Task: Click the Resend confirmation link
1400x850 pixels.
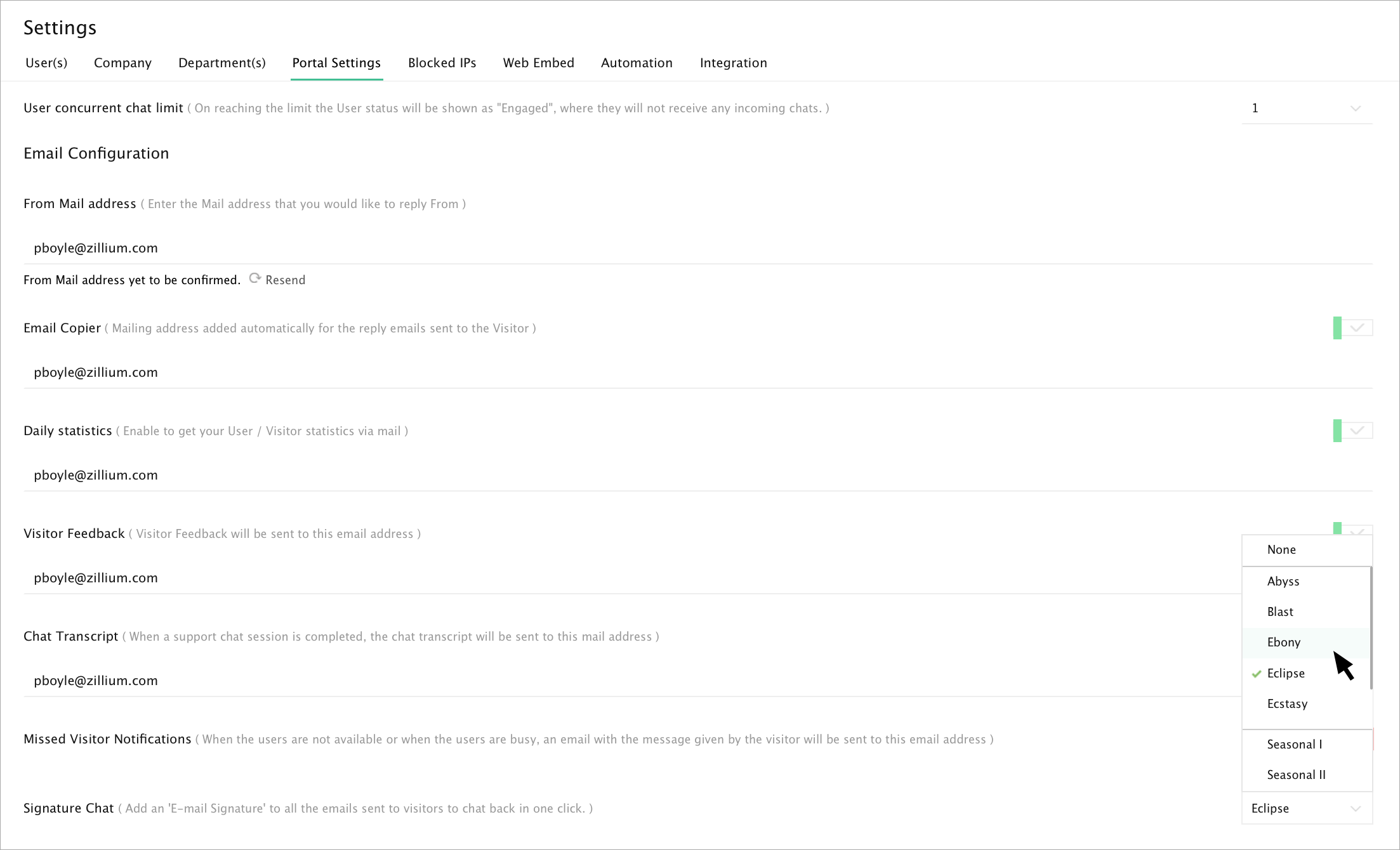Action: click(285, 280)
